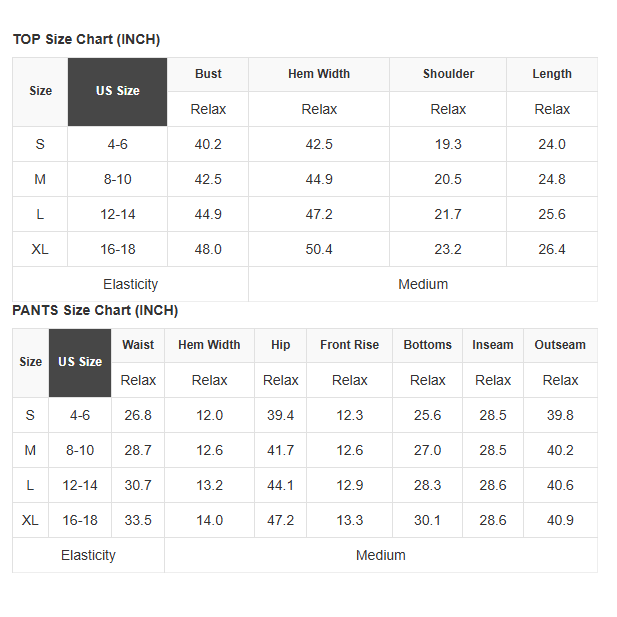This screenshot has width=617, height=617.
Task: Click the Inseam column header
Action: tap(493, 345)
